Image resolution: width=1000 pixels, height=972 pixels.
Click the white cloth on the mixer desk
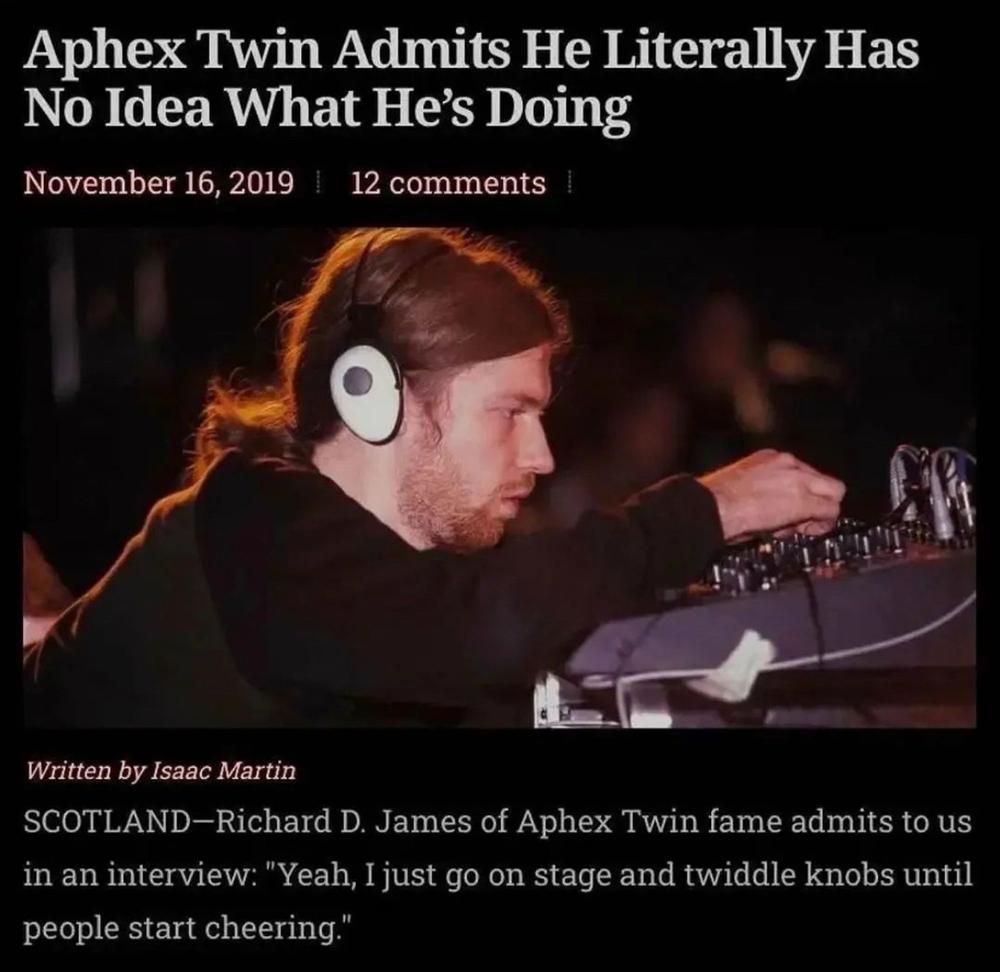pos(735,666)
